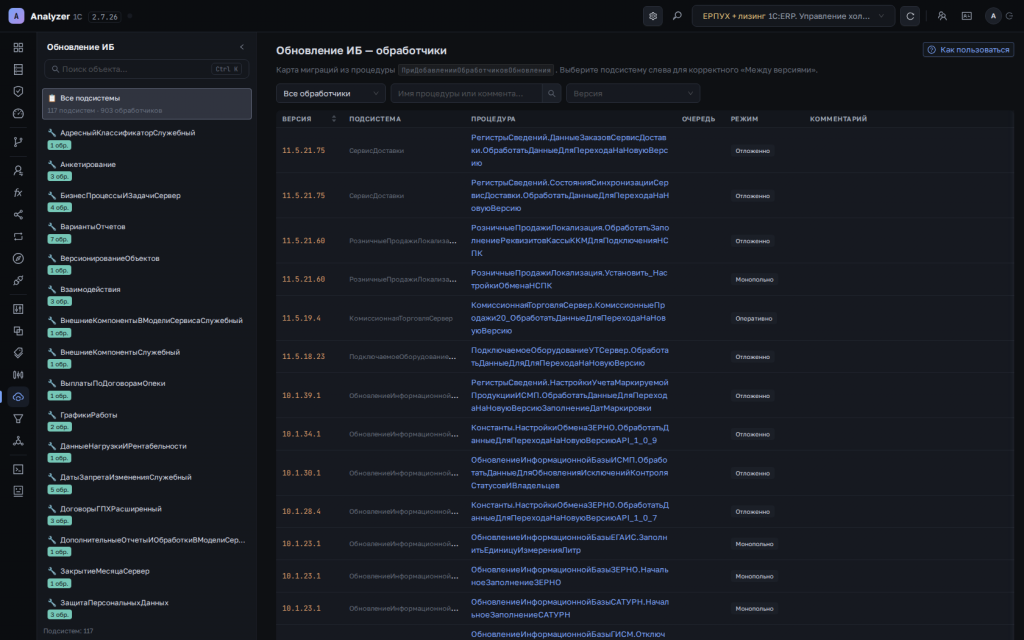Screen dimensions: 1024x640
Task: Open the funnel filter icon in sidebar
Action: pos(18,419)
